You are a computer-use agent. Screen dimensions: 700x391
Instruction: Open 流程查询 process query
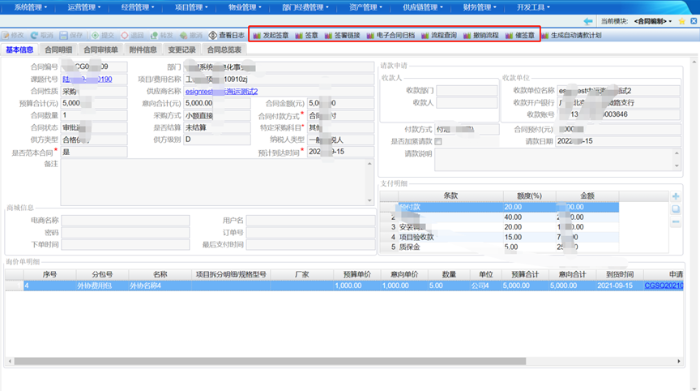[439, 35]
